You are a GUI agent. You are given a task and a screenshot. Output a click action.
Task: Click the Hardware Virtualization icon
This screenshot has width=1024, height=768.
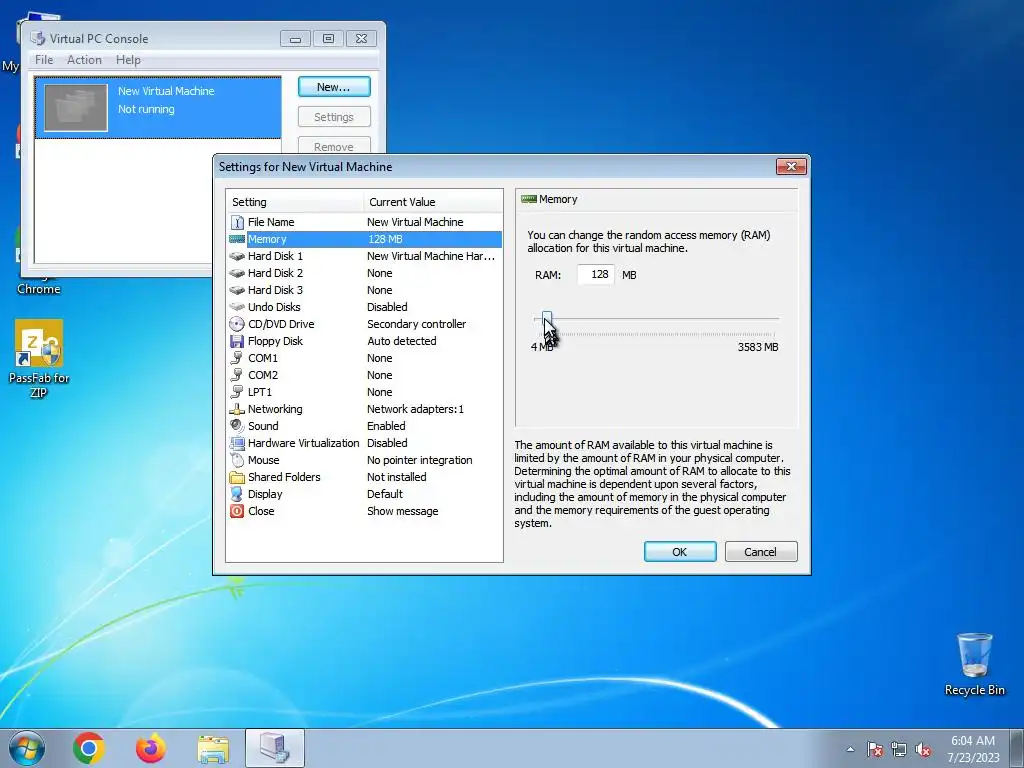[x=237, y=443]
